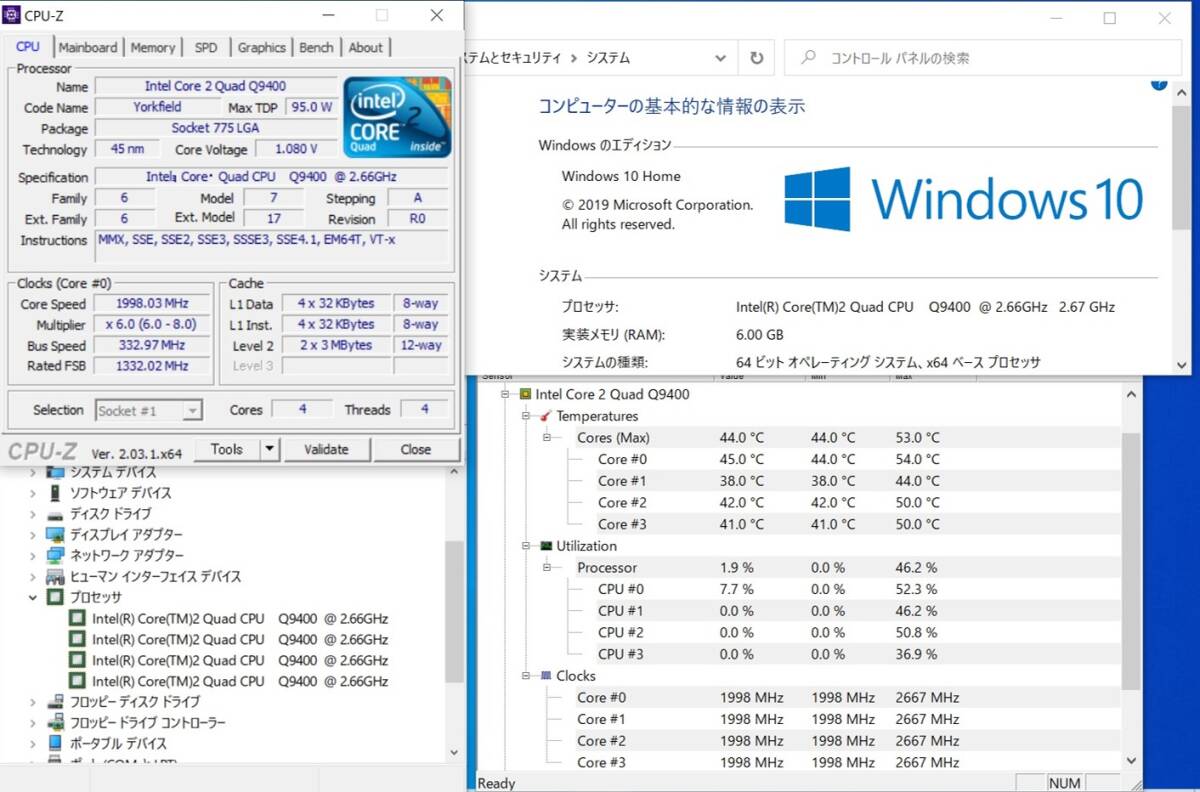Viewport: 1200px width, 792px height.
Task: Click the Rated FSB value 1332.02 MHz
Action: tap(152, 366)
